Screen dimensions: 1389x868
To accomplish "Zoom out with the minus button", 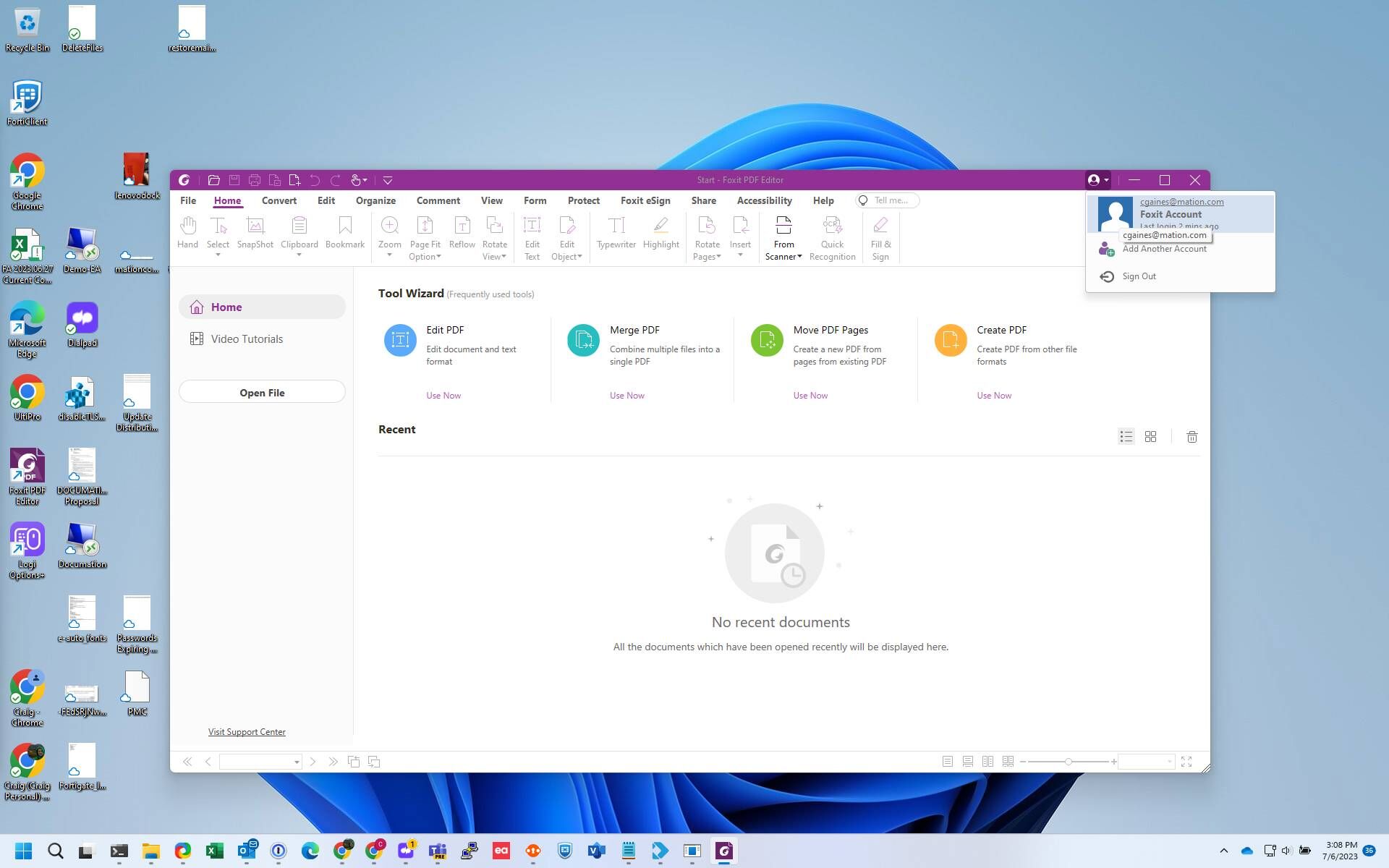I will click(1023, 762).
